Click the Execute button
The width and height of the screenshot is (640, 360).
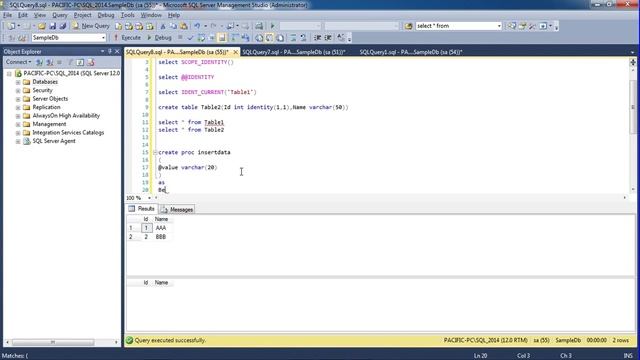coord(127,38)
